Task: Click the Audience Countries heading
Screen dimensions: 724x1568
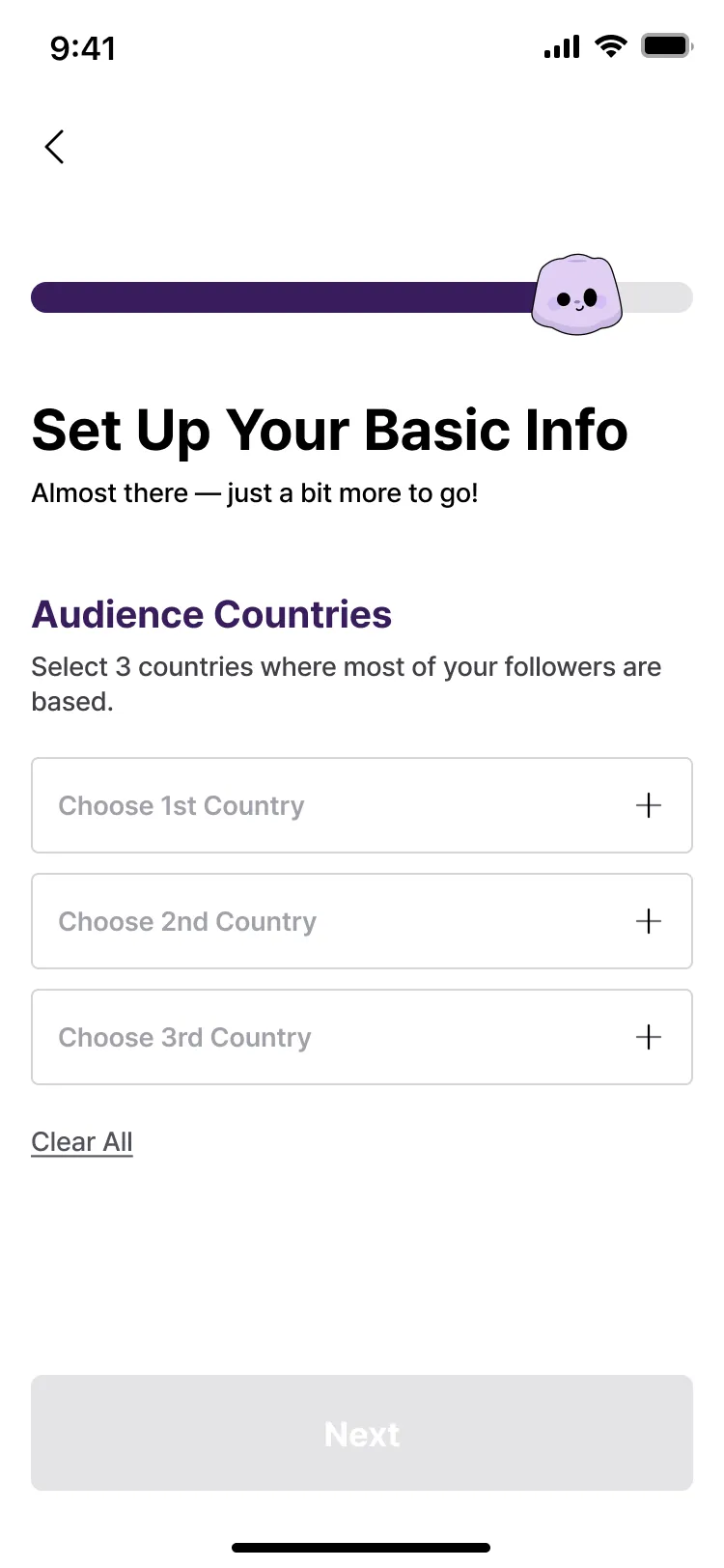Action: [211, 614]
